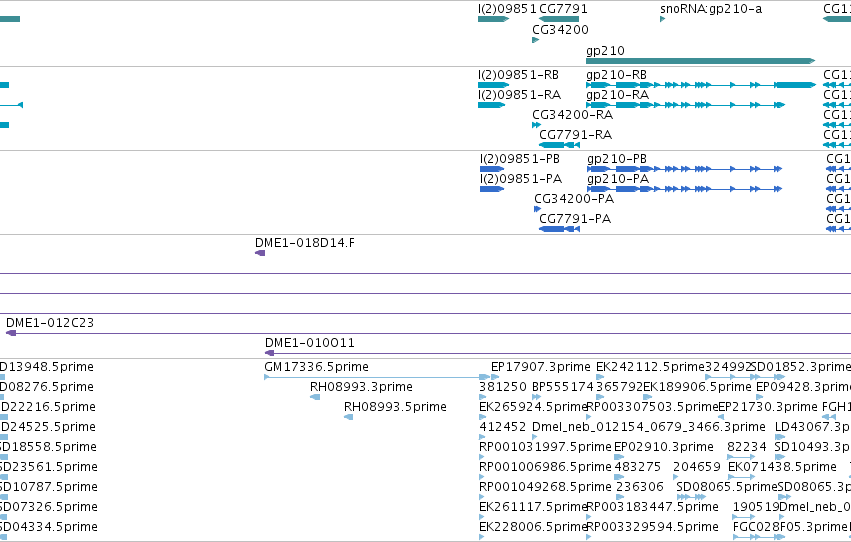
Task: Select the gp210-RA transcript label
Action: pos(617,95)
